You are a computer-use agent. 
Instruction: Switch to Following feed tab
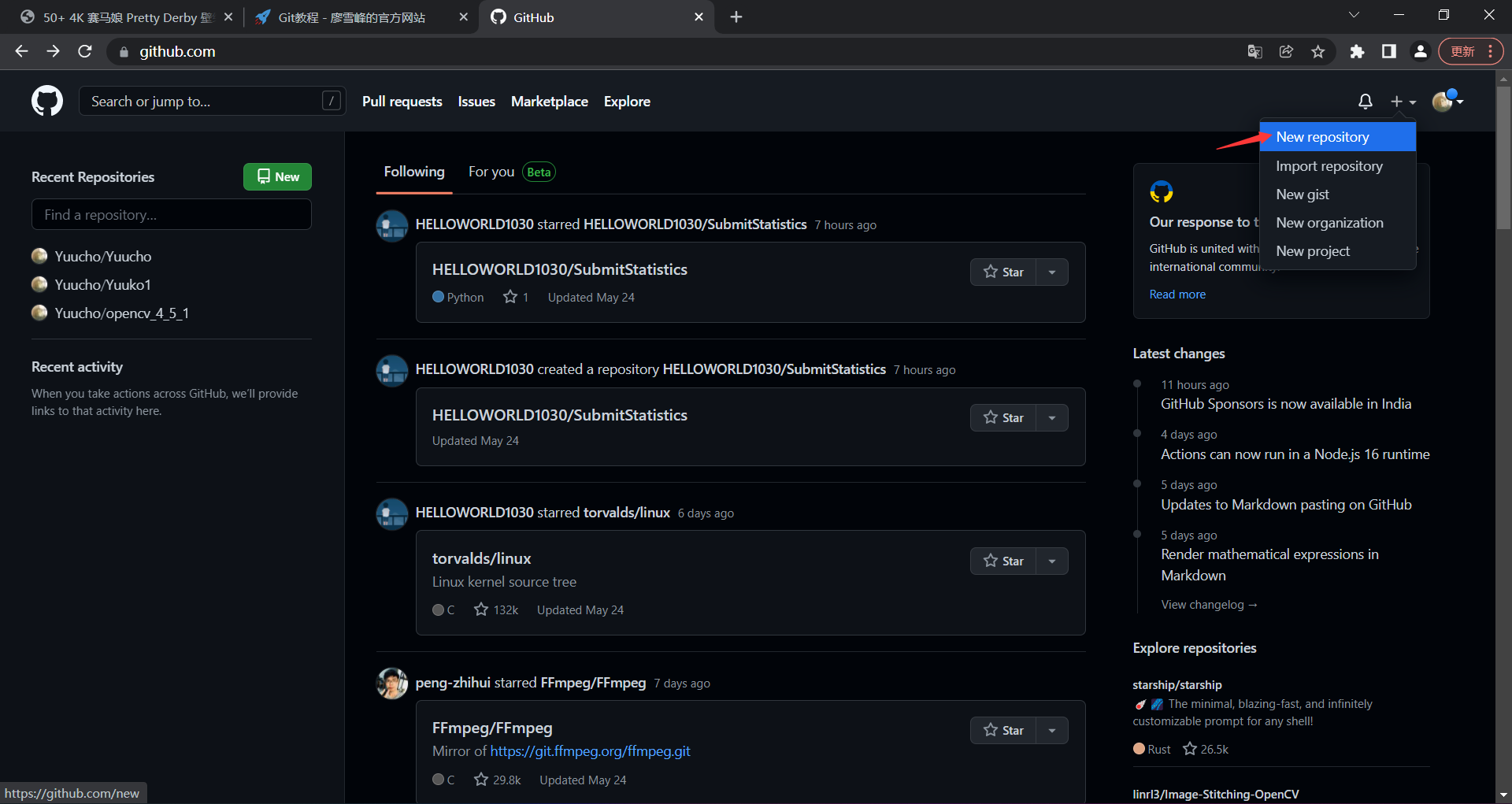click(x=414, y=172)
